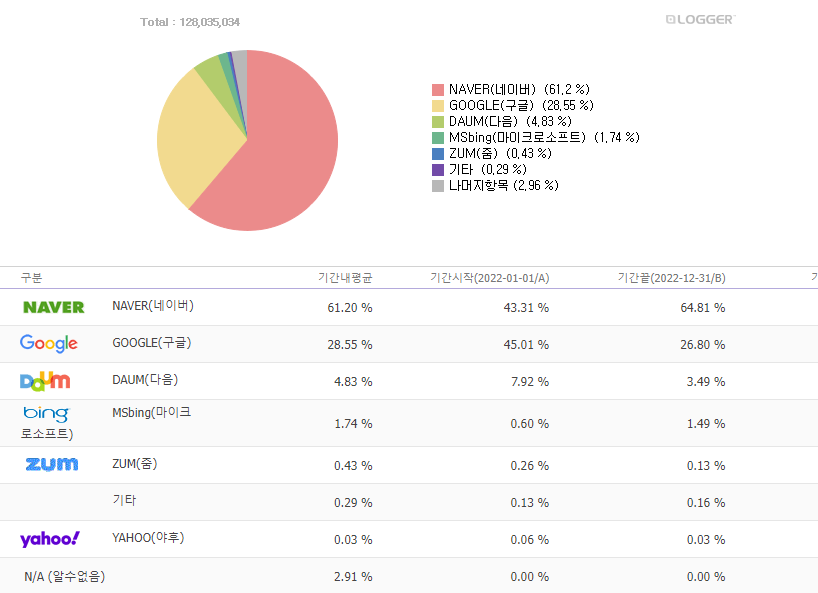Click GOOGLE period end value 26.80 %

point(703,345)
